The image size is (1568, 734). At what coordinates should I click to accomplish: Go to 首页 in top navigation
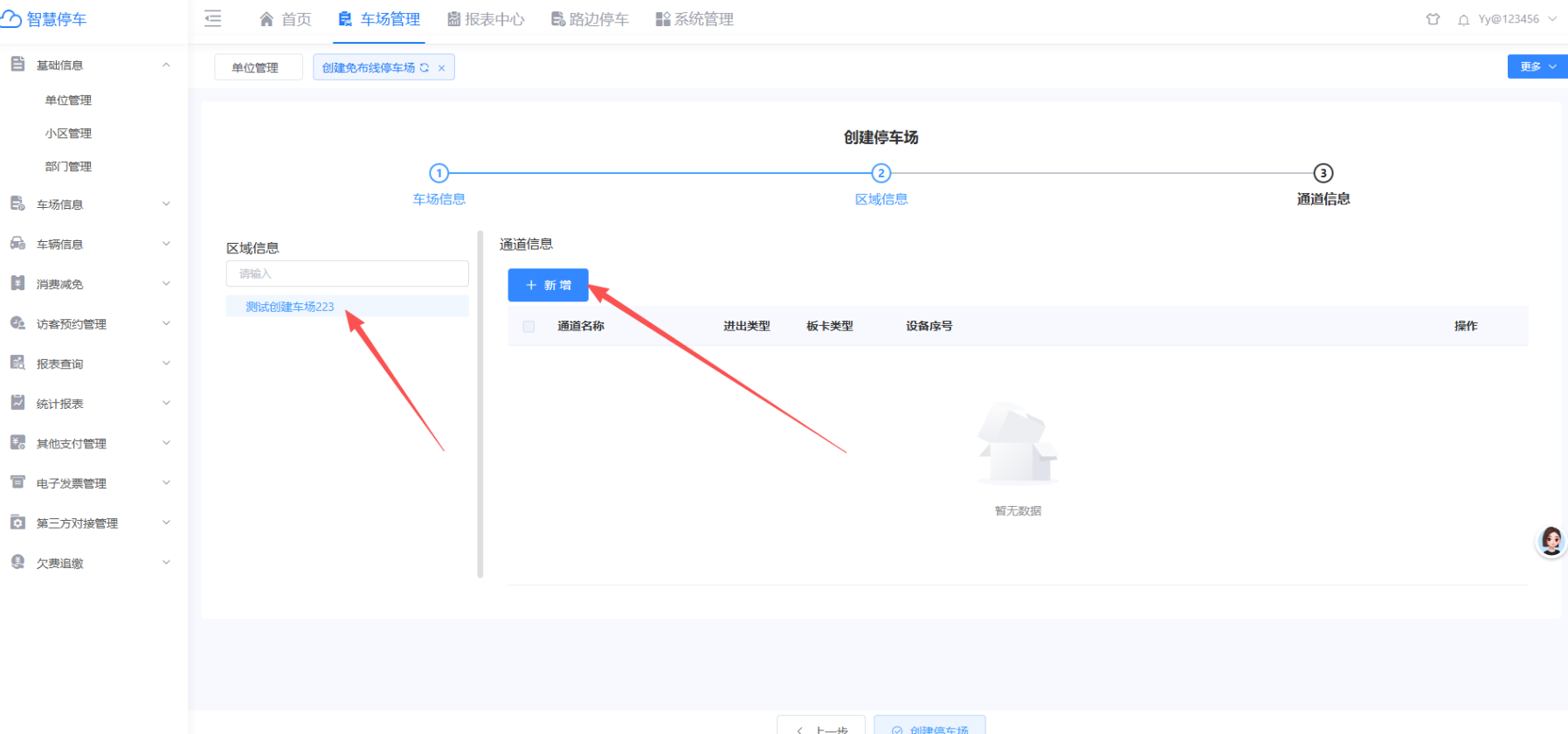tap(286, 19)
